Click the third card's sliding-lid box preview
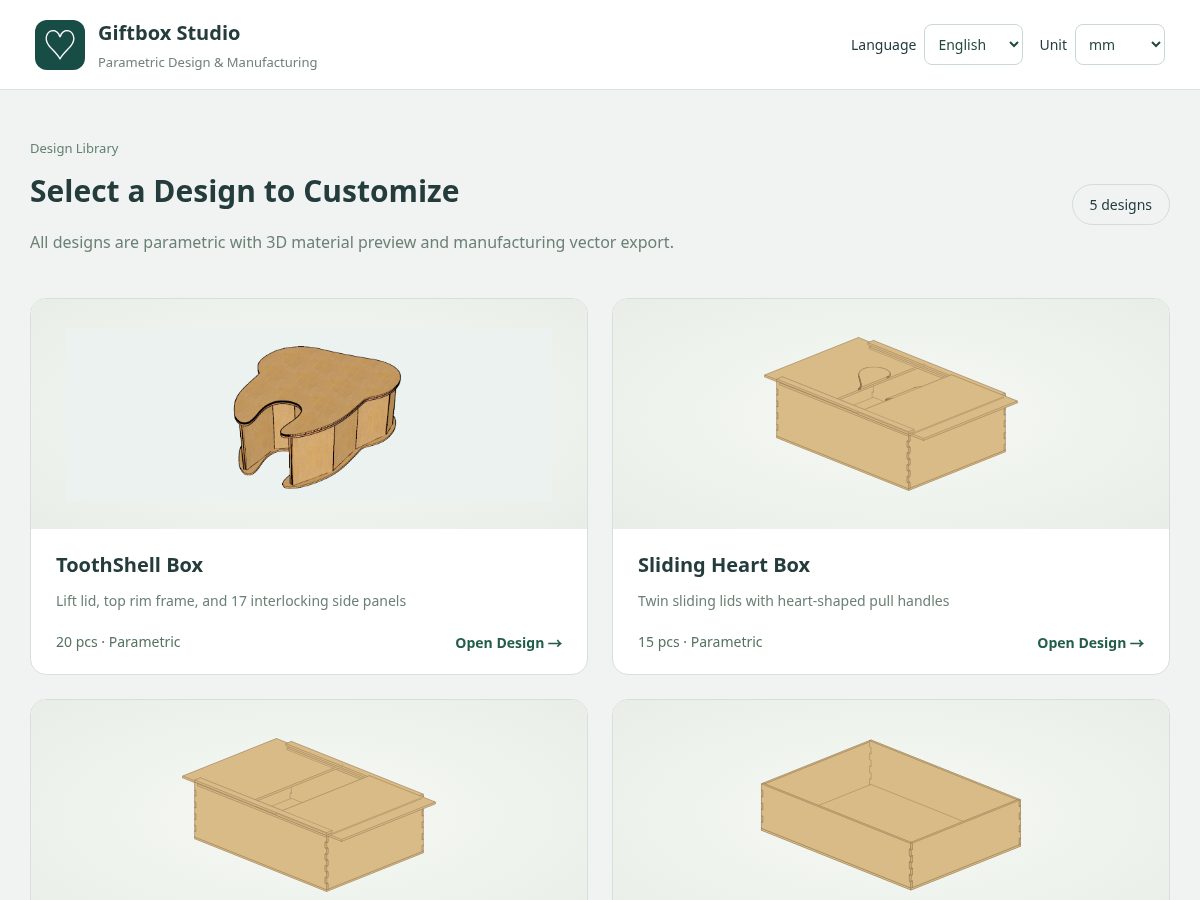This screenshot has width=1200, height=900. point(309,800)
